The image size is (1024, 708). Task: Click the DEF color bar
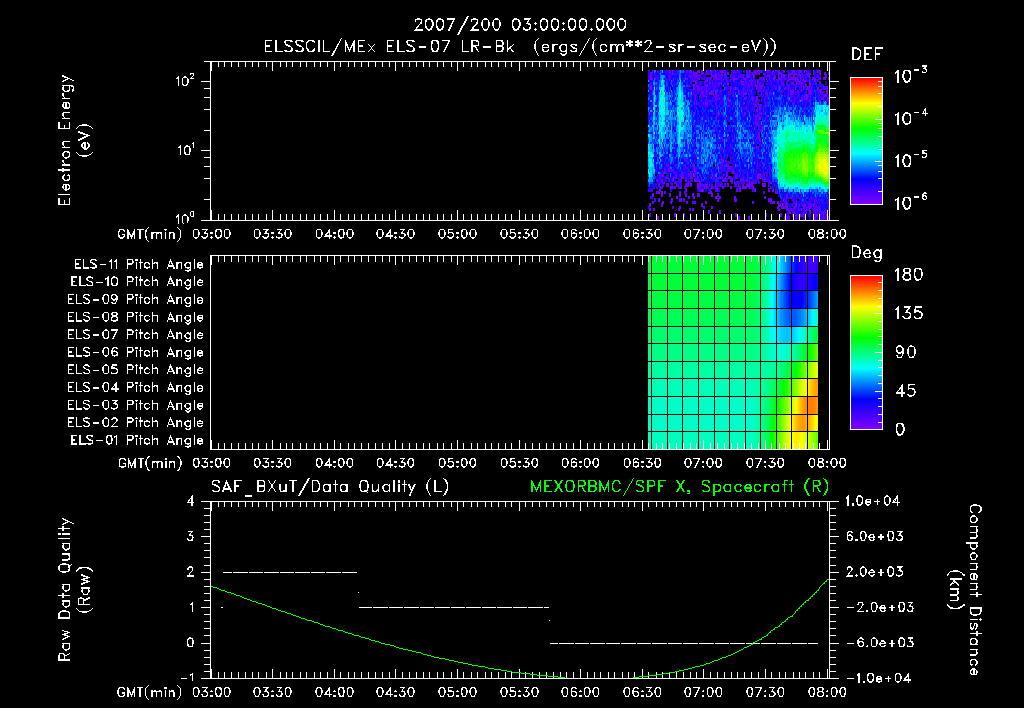click(x=866, y=140)
